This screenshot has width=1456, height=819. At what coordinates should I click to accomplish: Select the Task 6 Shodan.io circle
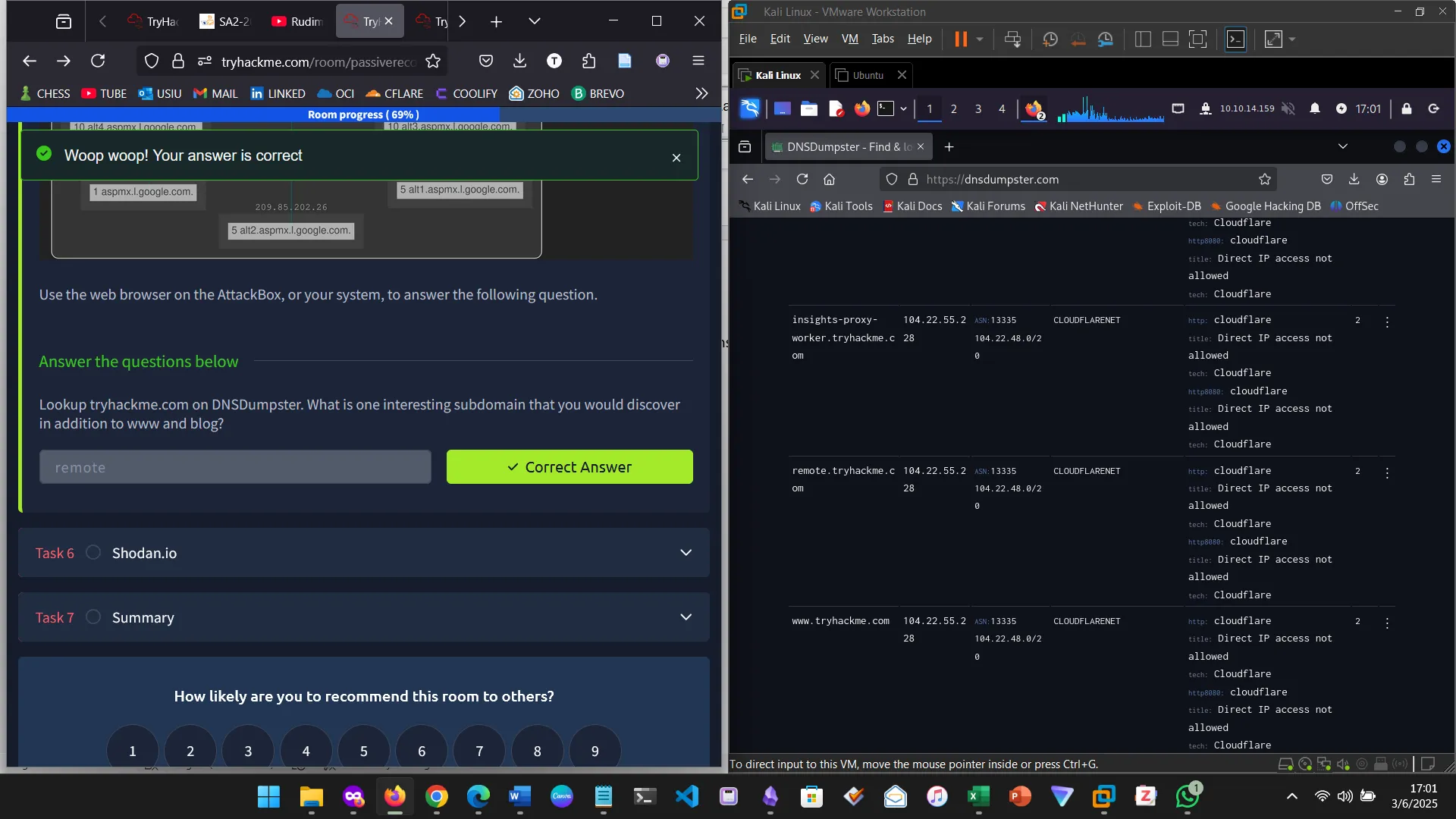[93, 553]
